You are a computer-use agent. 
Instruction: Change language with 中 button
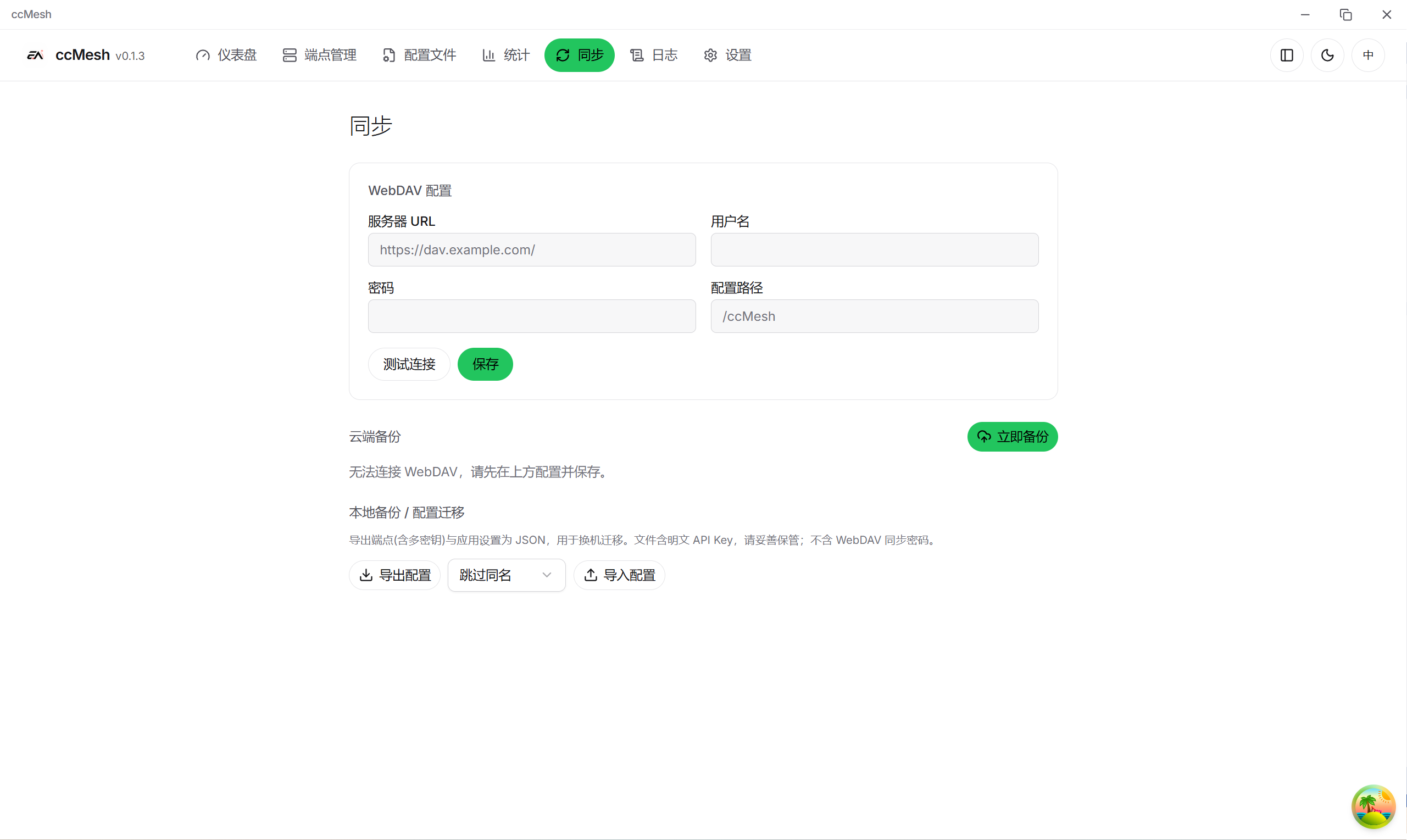coord(1368,55)
